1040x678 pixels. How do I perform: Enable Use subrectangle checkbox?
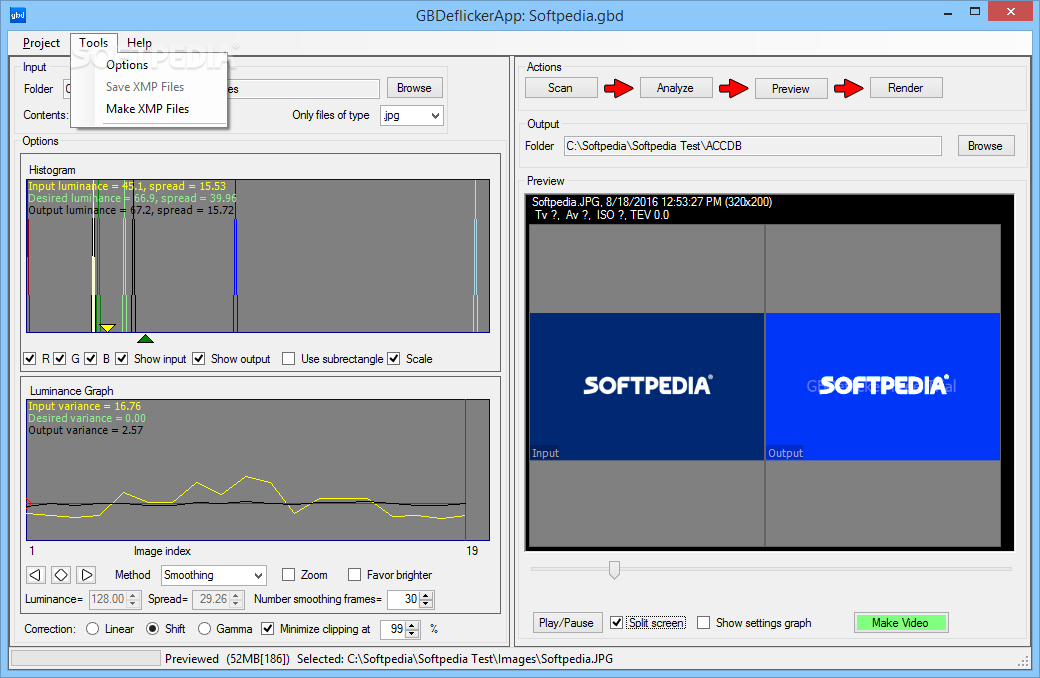click(289, 358)
